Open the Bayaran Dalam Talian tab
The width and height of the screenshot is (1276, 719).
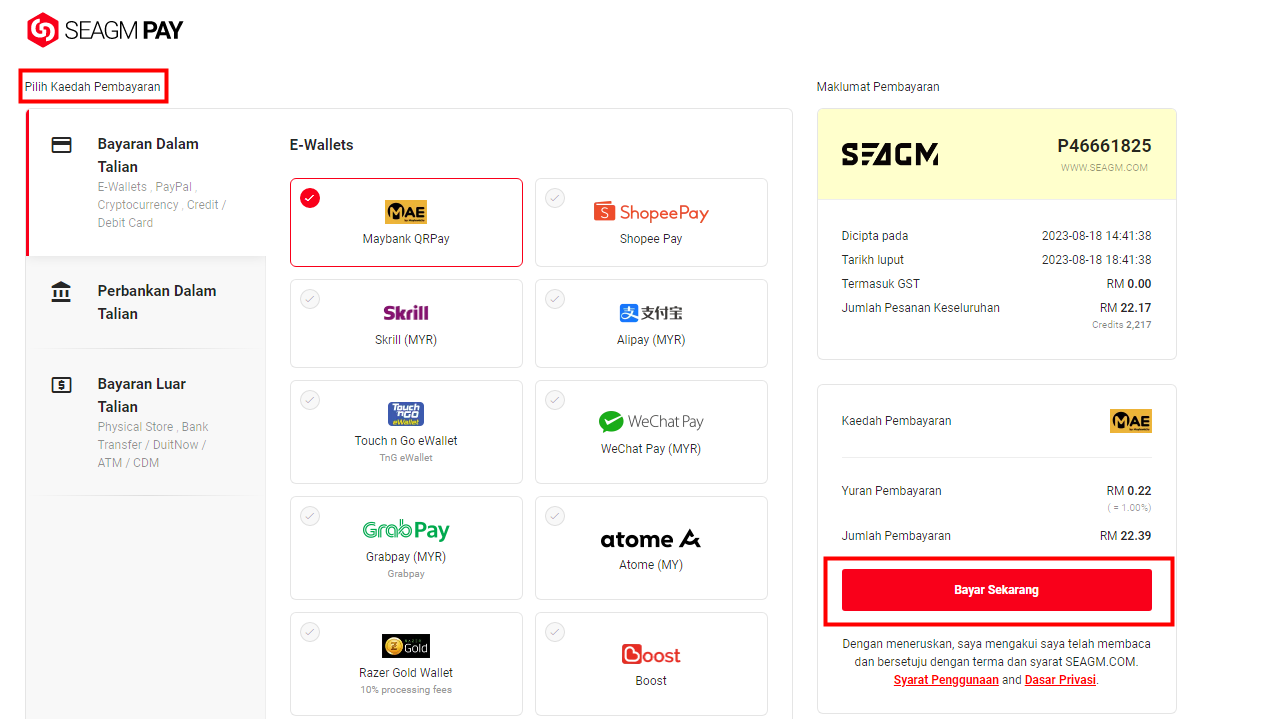pyautogui.click(x=147, y=182)
